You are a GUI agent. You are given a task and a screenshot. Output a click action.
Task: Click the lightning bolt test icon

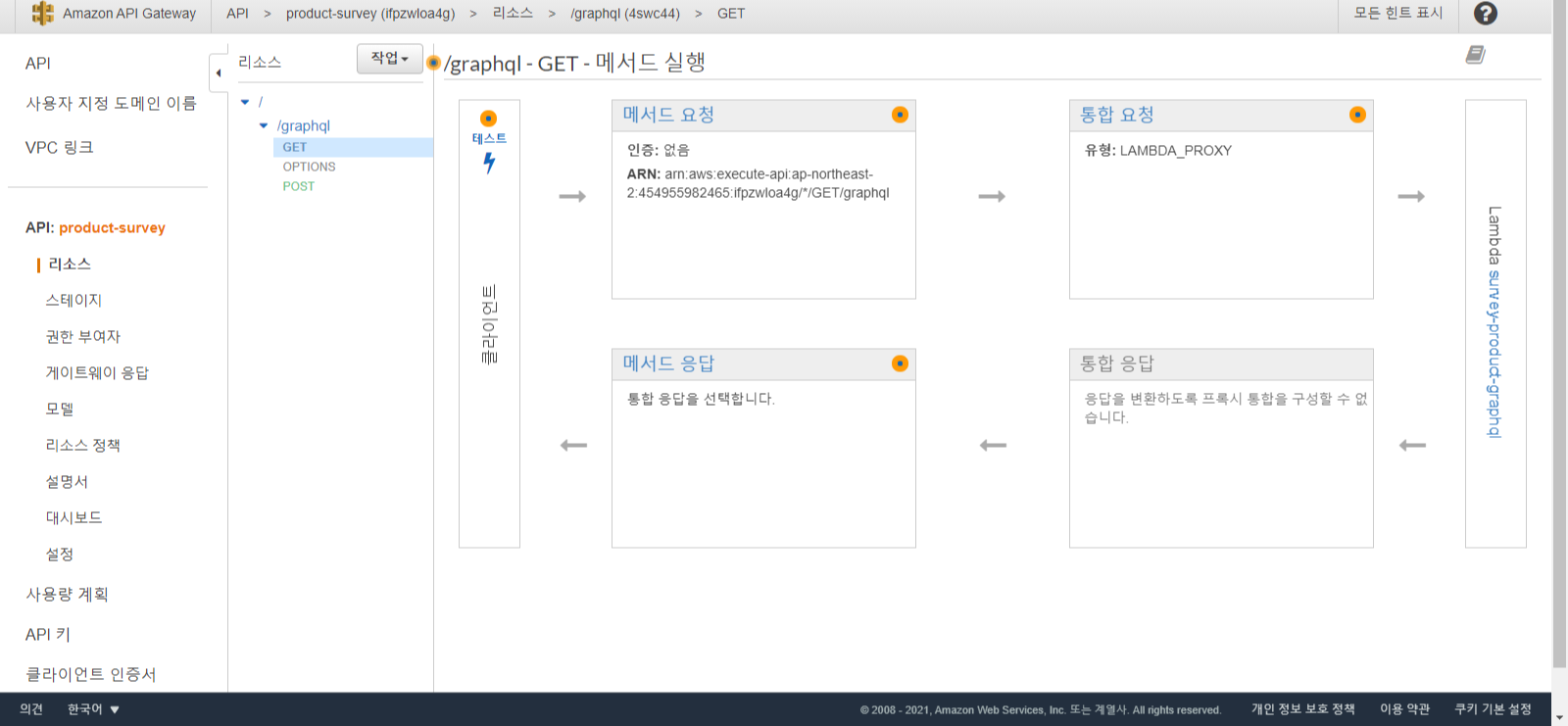[489, 164]
